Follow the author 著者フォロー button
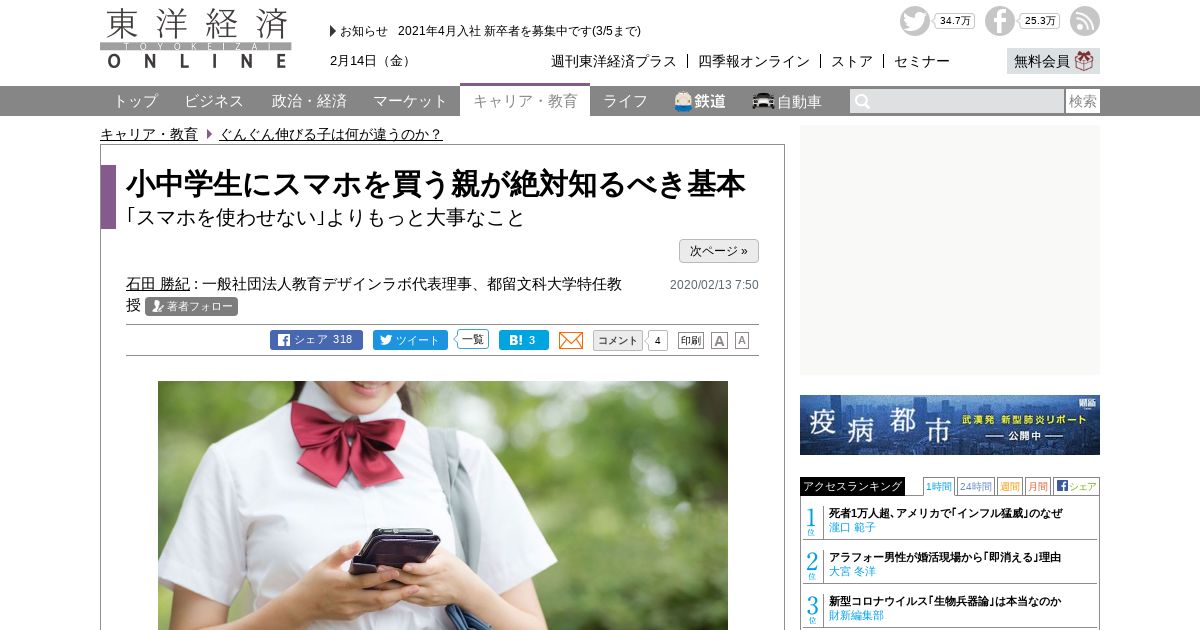1200x630 pixels. pyautogui.click(x=191, y=306)
